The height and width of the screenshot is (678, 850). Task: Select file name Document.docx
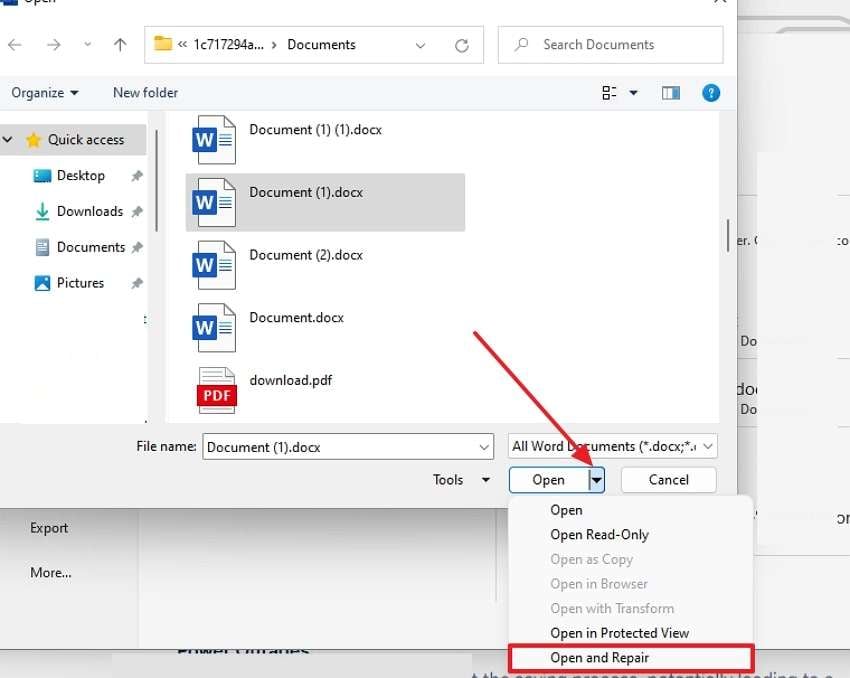297,318
